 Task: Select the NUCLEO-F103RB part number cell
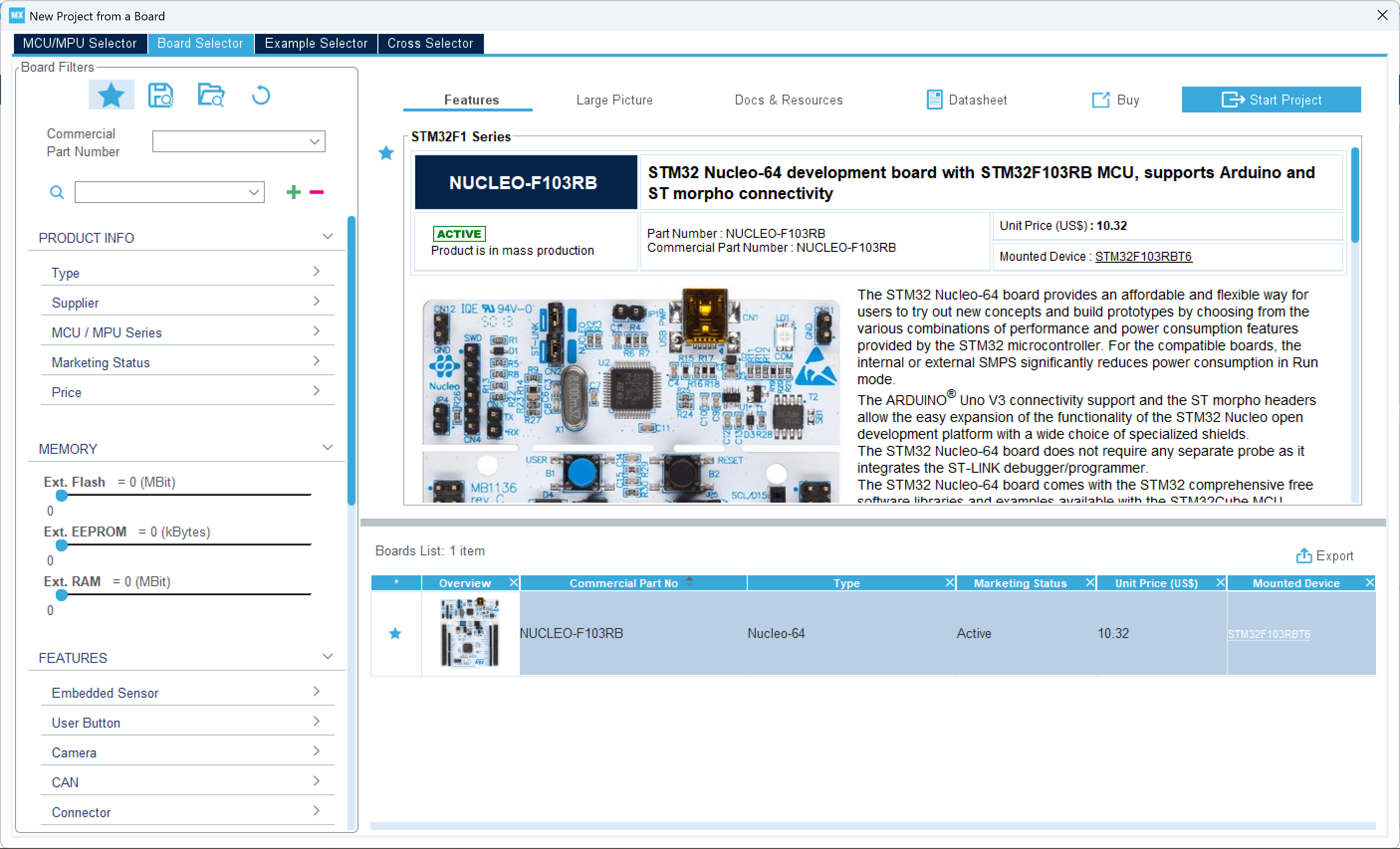tap(633, 633)
